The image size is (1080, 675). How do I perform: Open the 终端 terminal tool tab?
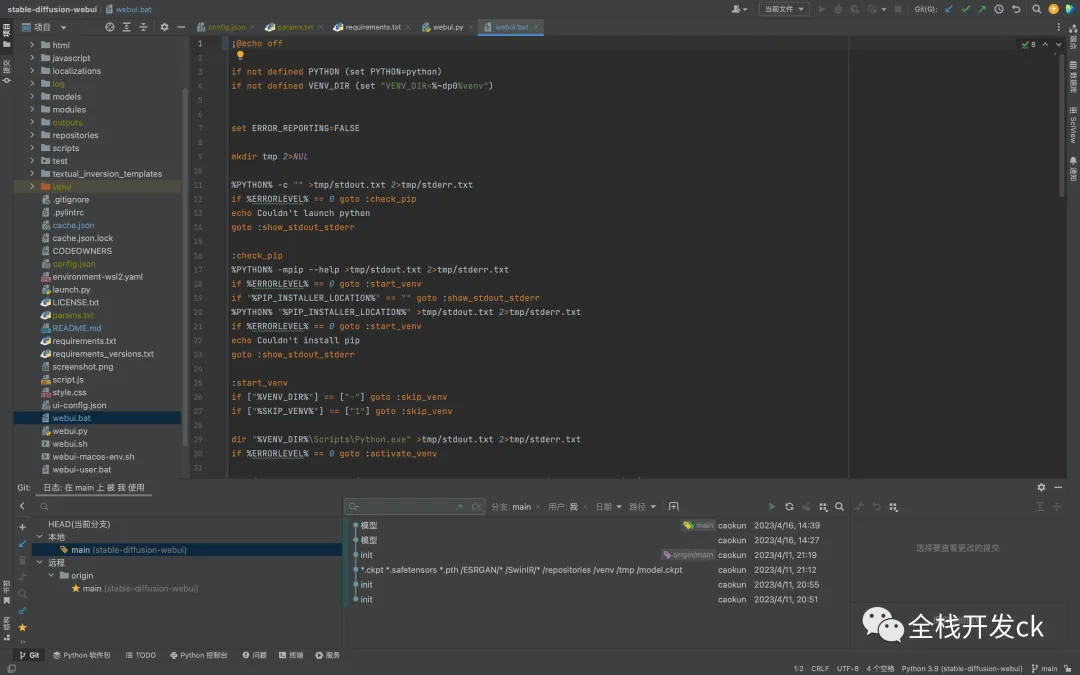[x=291, y=655]
